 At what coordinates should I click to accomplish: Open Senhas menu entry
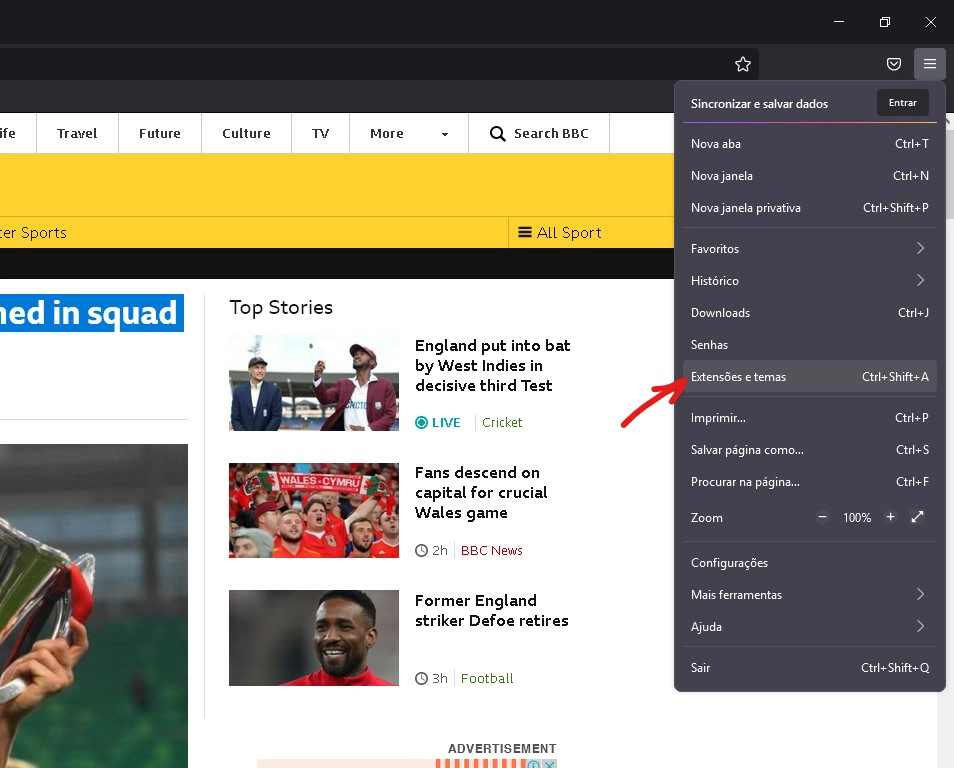coord(809,345)
